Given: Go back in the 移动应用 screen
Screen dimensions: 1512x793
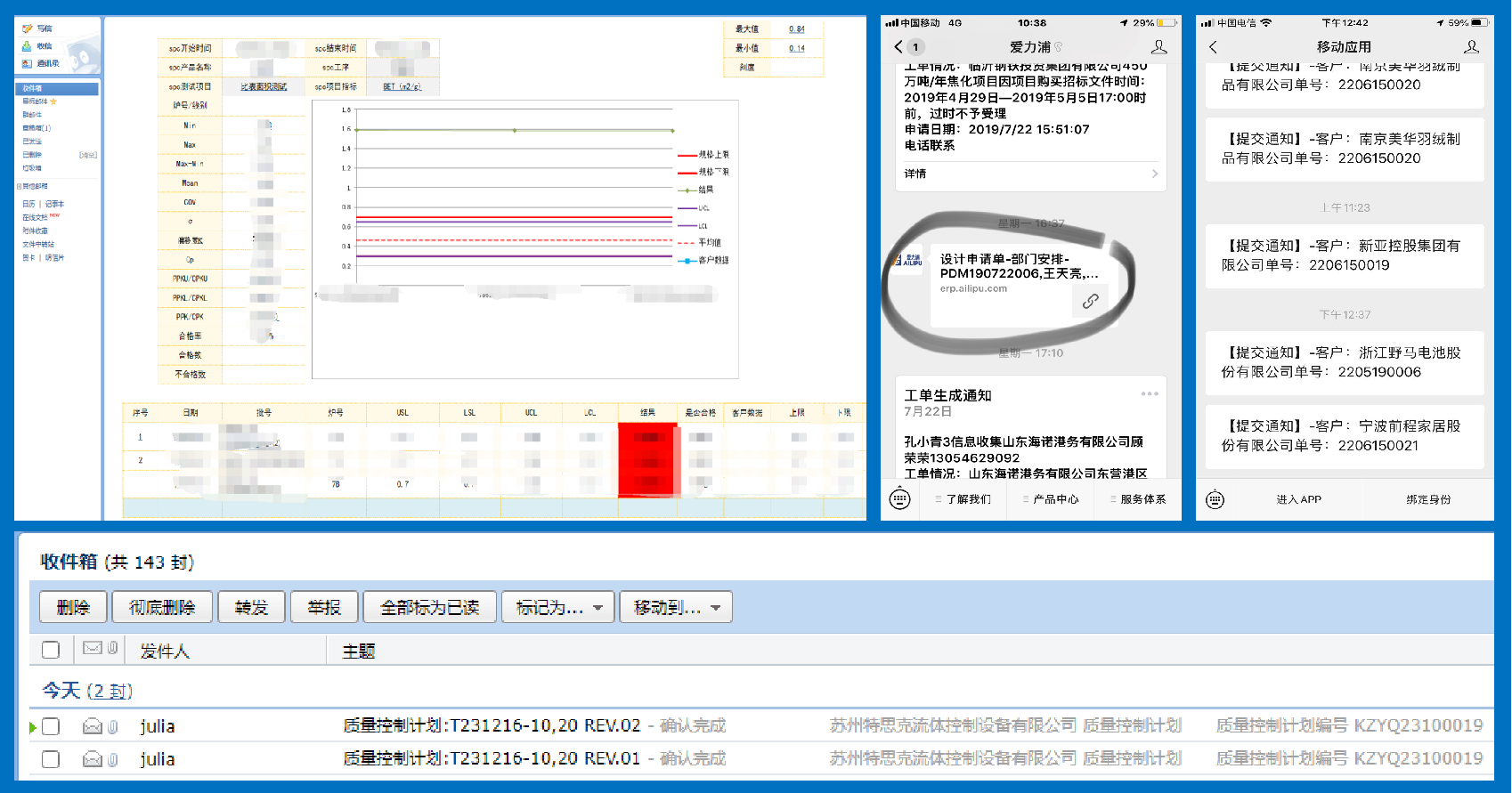Looking at the screenshot, I should tap(1213, 47).
